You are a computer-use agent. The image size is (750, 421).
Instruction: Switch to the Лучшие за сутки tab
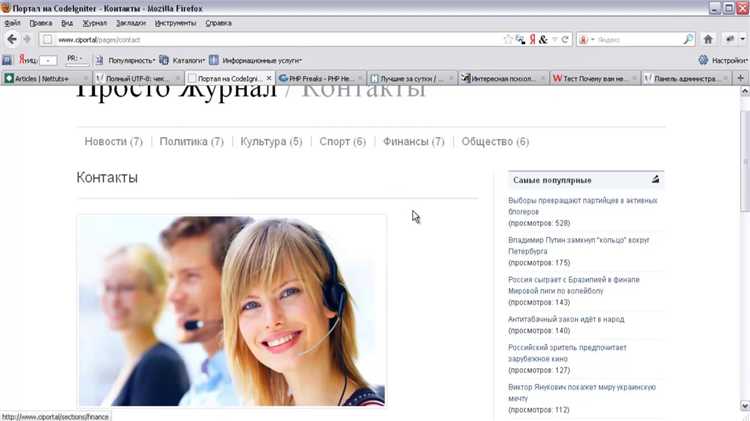coord(412,78)
